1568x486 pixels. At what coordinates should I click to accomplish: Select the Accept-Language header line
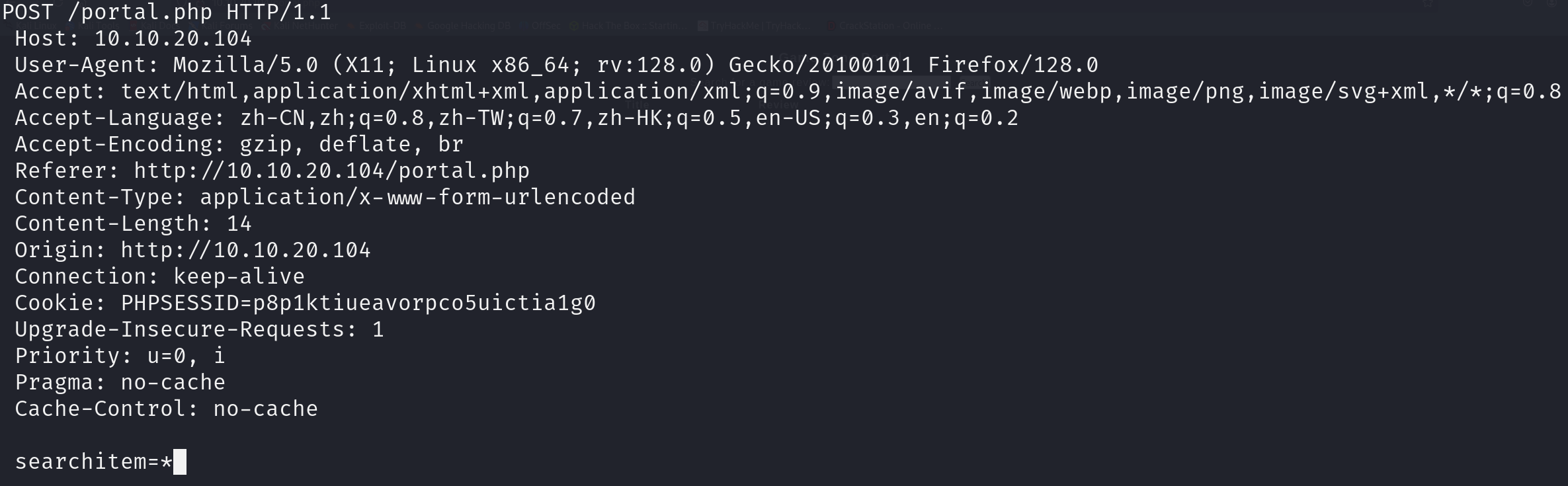[x=516, y=118]
